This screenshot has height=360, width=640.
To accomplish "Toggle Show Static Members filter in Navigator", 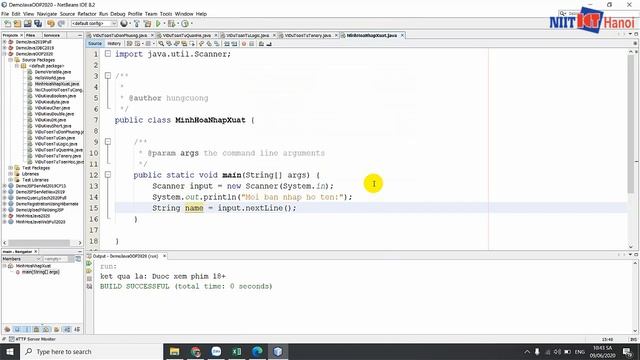I will click(27, 329).
